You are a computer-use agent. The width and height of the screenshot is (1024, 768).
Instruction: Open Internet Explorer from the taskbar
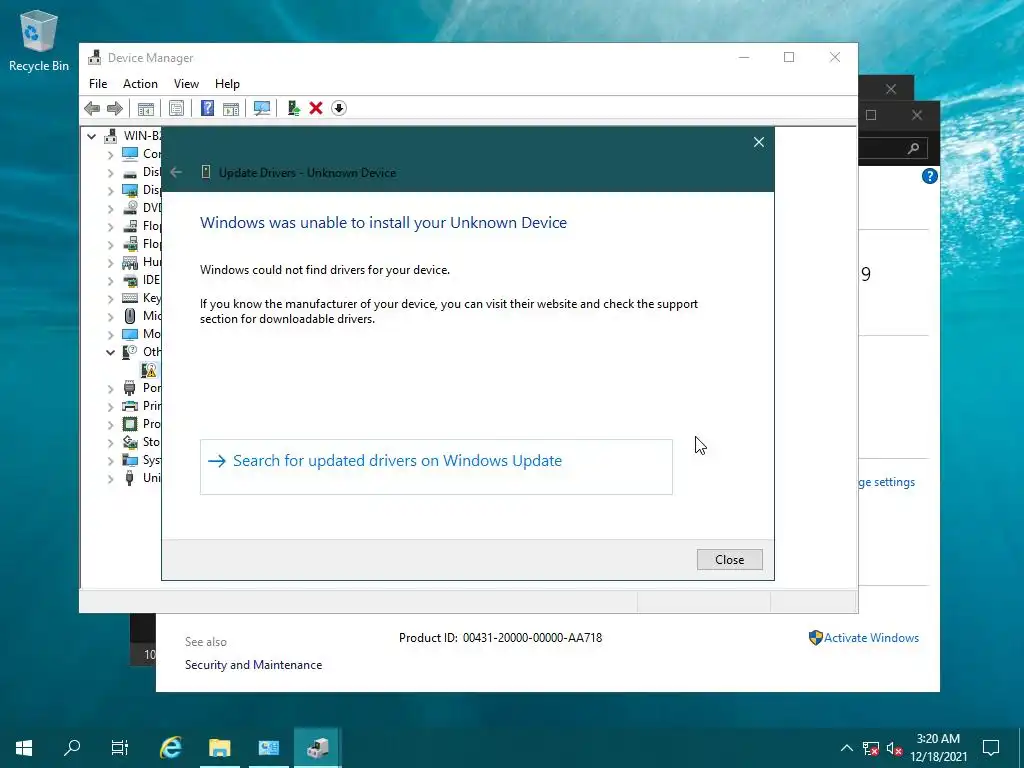pyautogui.click(x=170, y=748)
